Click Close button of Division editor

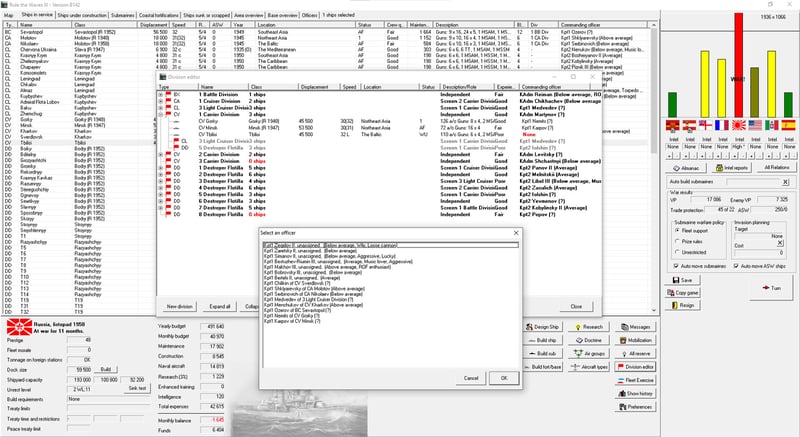coord(576,306)
